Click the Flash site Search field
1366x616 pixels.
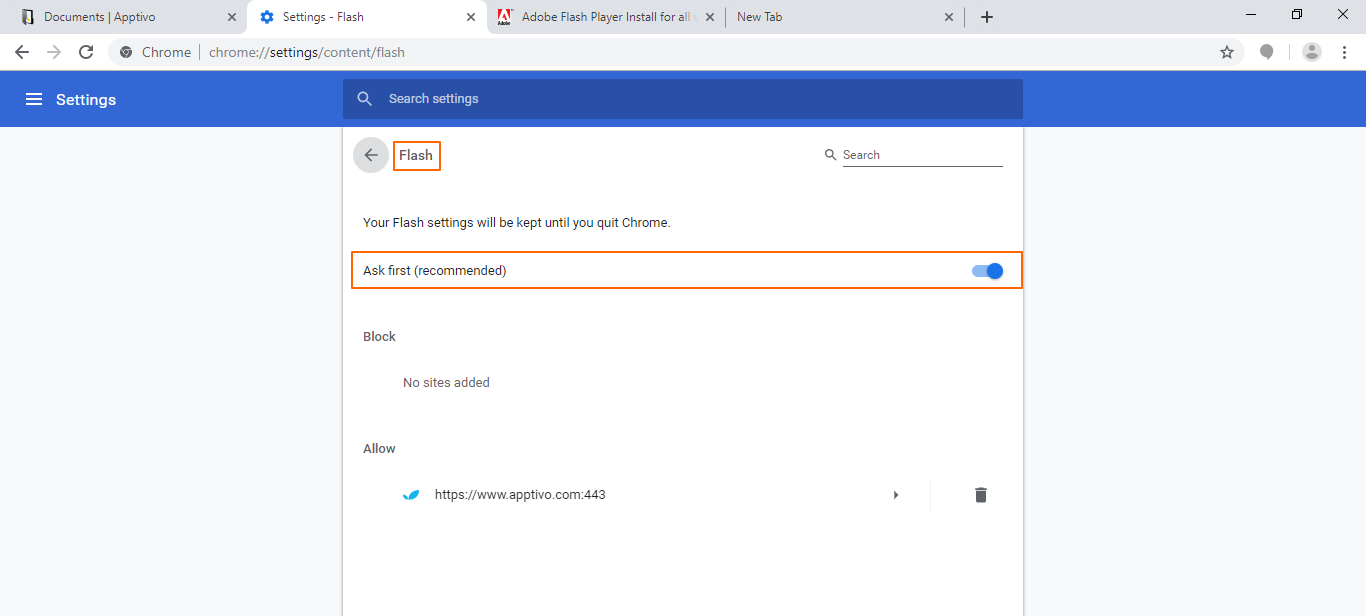click(922, 155)
